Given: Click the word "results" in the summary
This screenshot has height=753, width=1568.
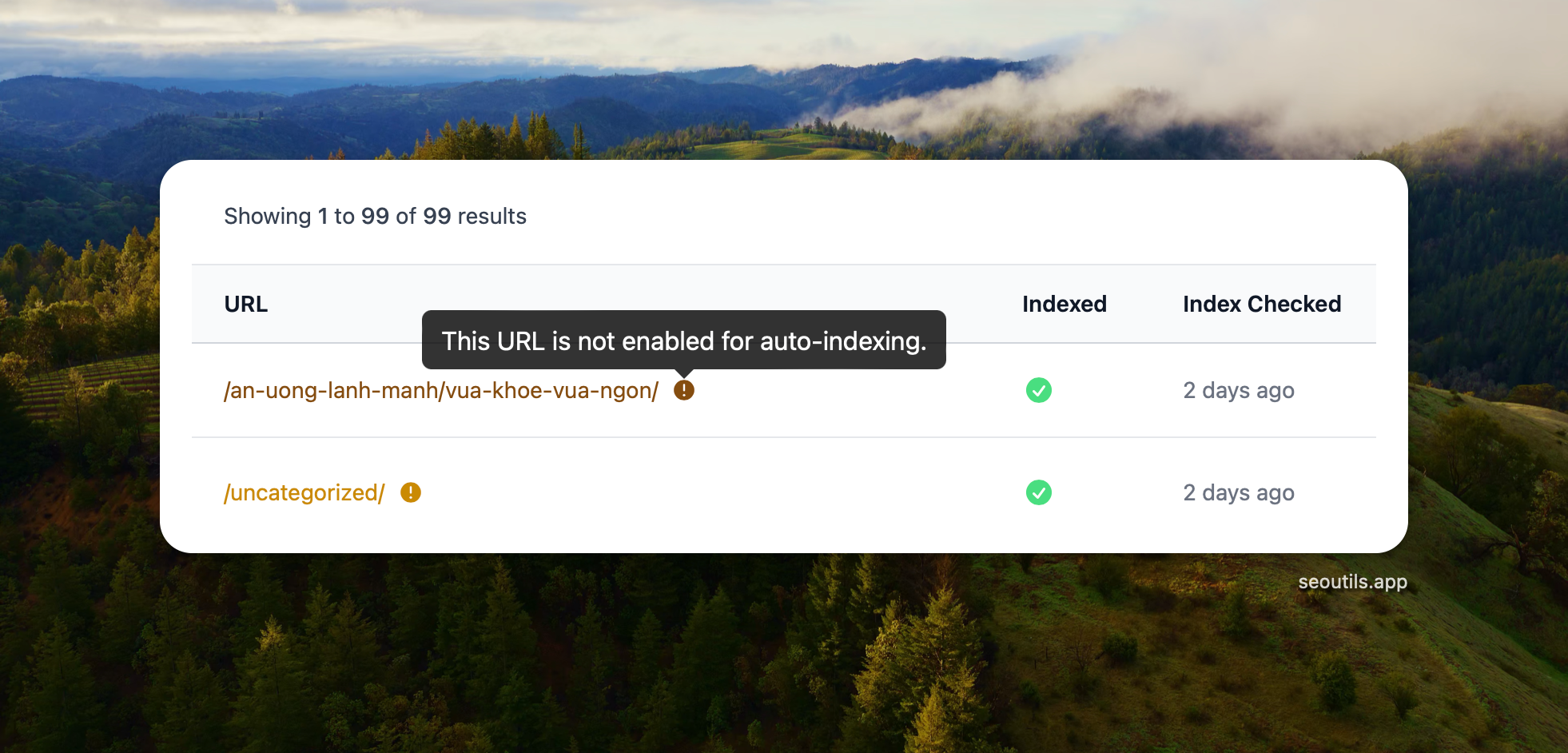Looking at the screenshot, I should pyautogui.click(x=491, y=217).
